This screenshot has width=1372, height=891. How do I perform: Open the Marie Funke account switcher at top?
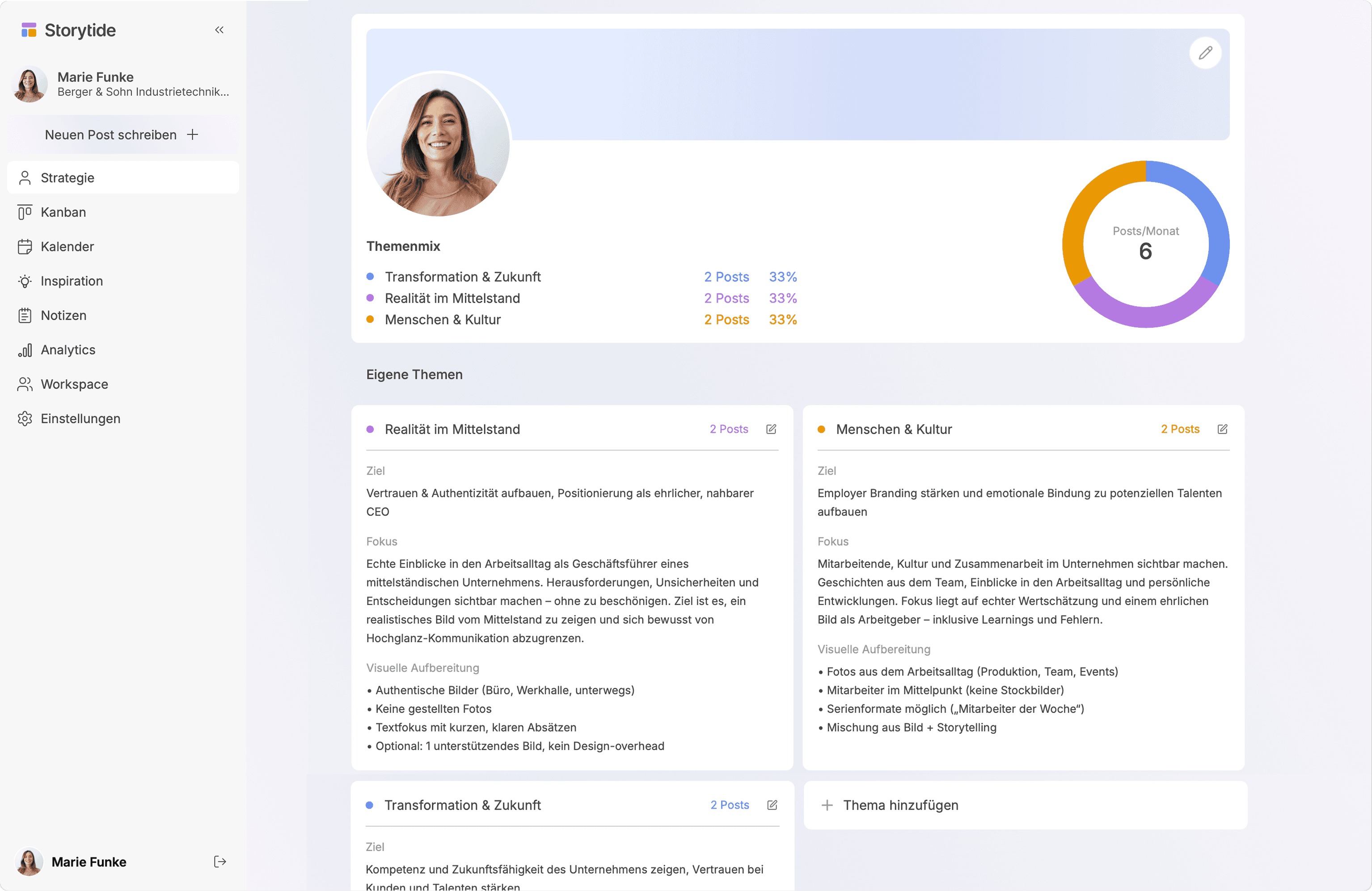click(121, 84)
